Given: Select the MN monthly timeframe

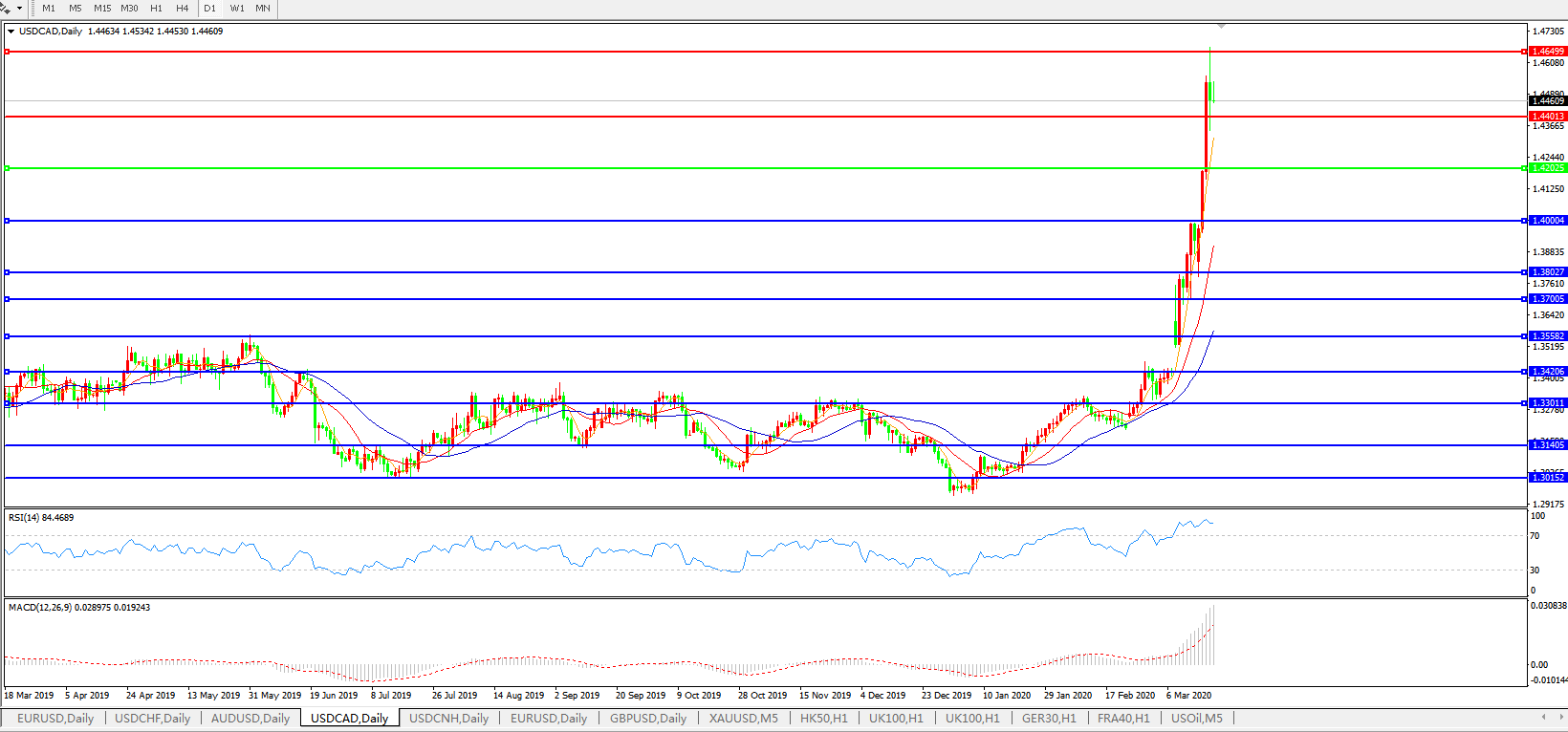Looking at the screenshot, I should point(263,8).
